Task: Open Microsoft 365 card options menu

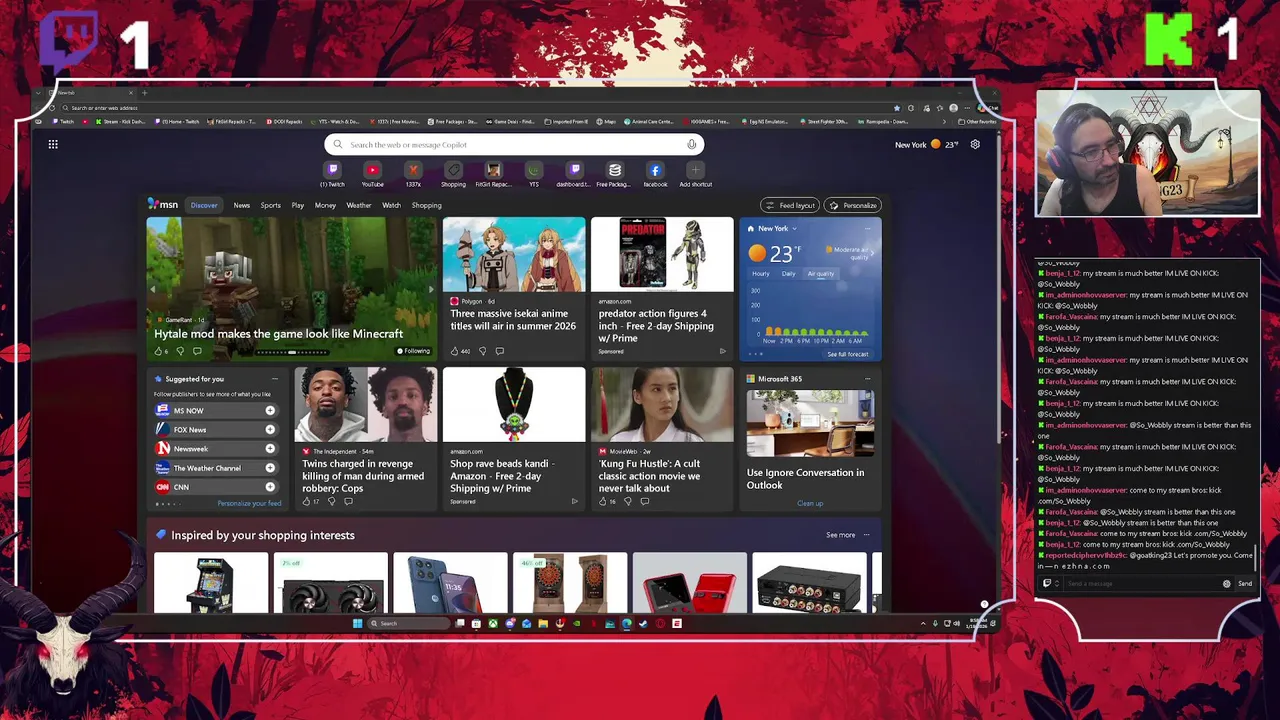Action: point(867,379)
